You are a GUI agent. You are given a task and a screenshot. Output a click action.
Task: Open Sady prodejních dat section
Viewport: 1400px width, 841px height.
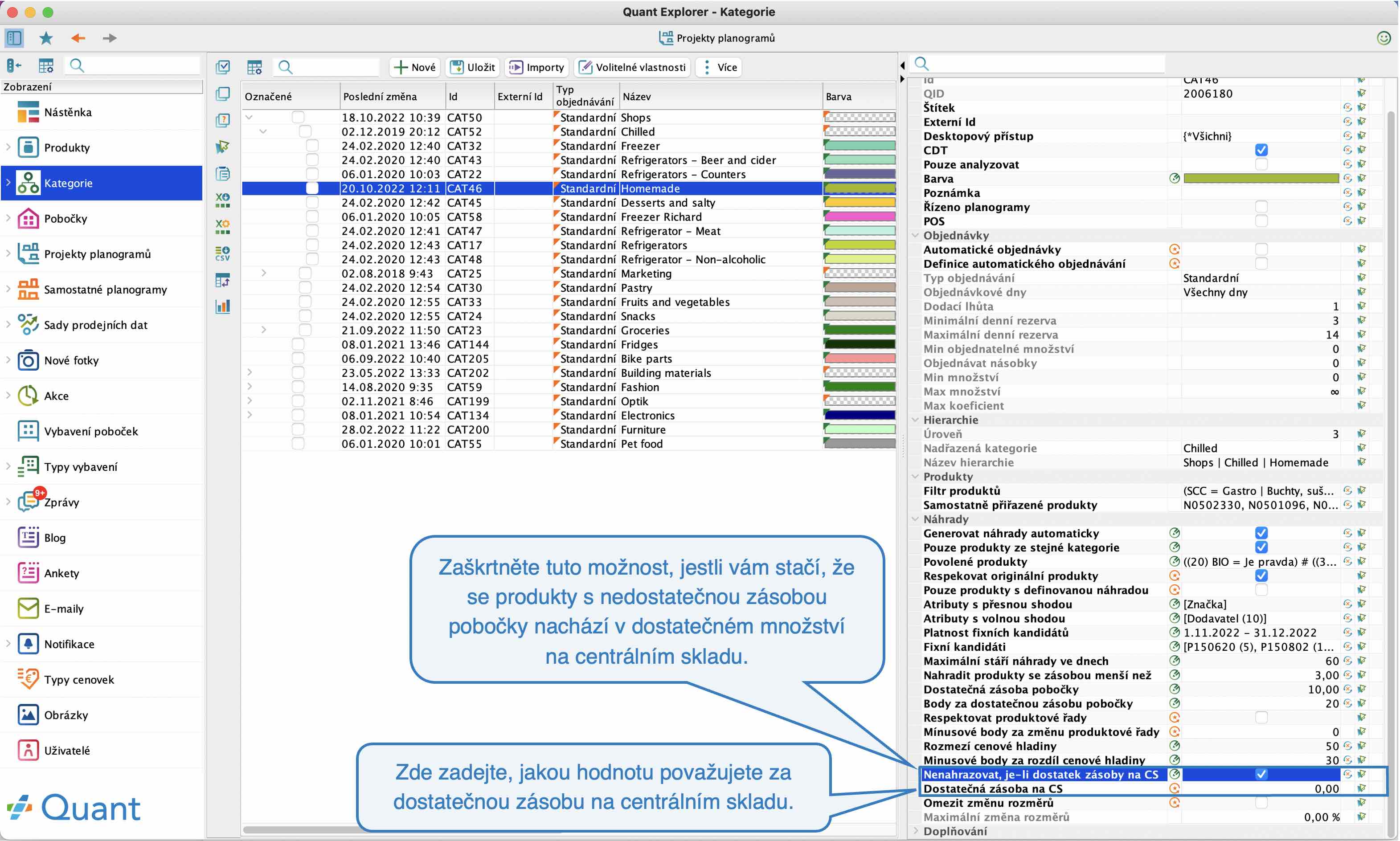pyautogui.click(x=102, y=325)
